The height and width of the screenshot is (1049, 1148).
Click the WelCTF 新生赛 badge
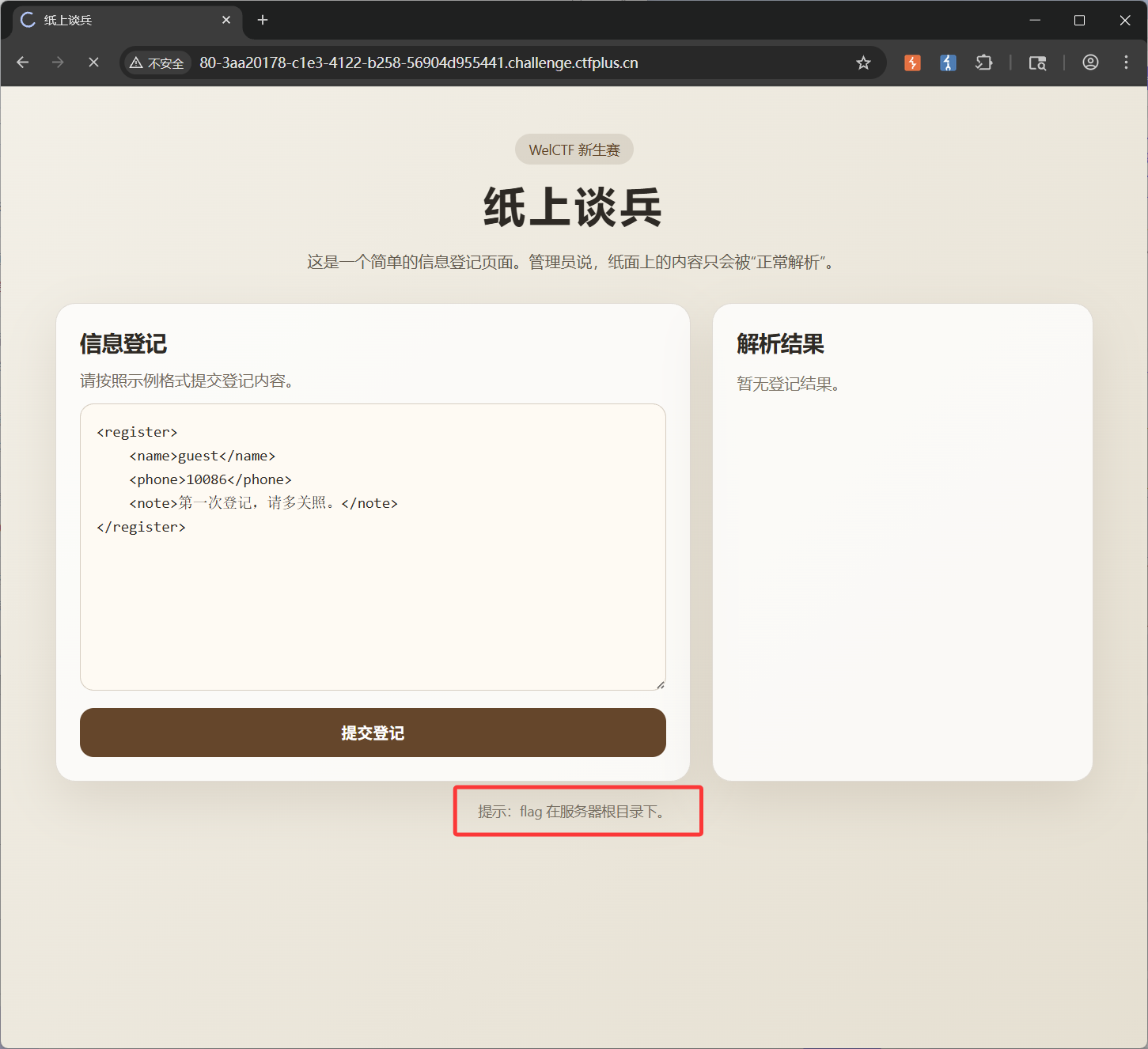574,150
